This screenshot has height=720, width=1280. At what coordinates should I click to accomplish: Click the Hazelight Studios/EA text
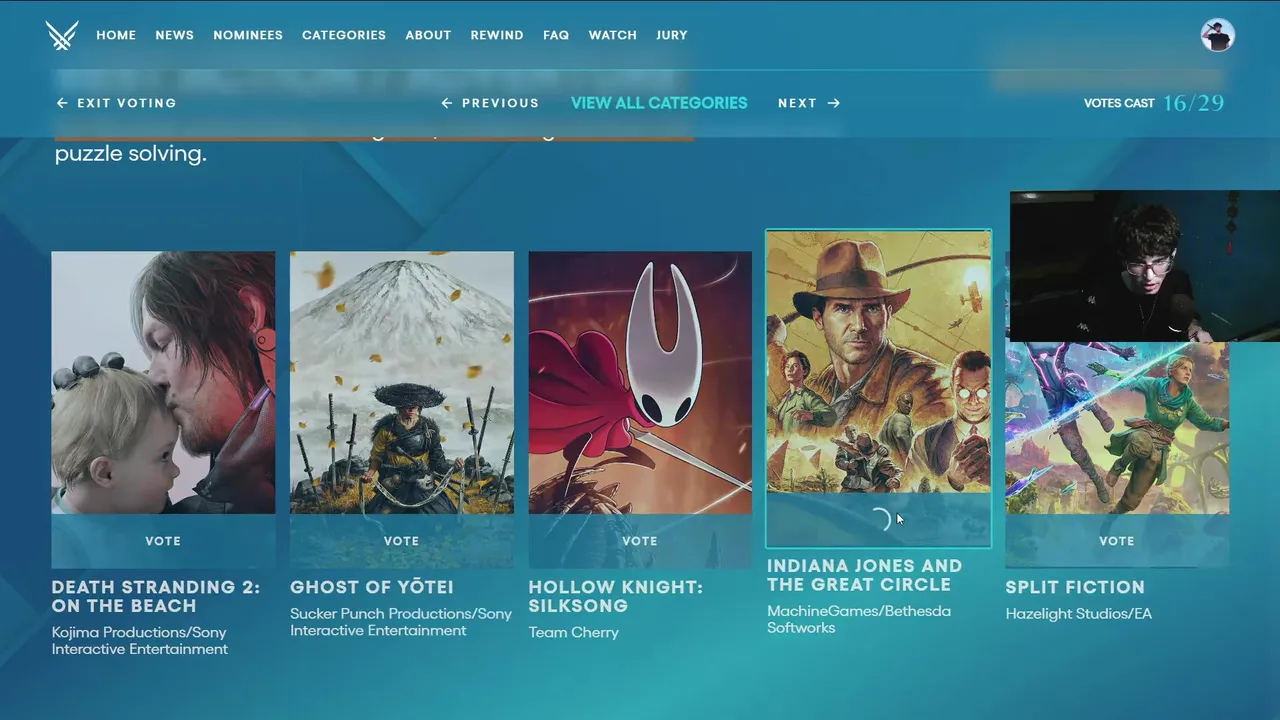click(1079, 613)
